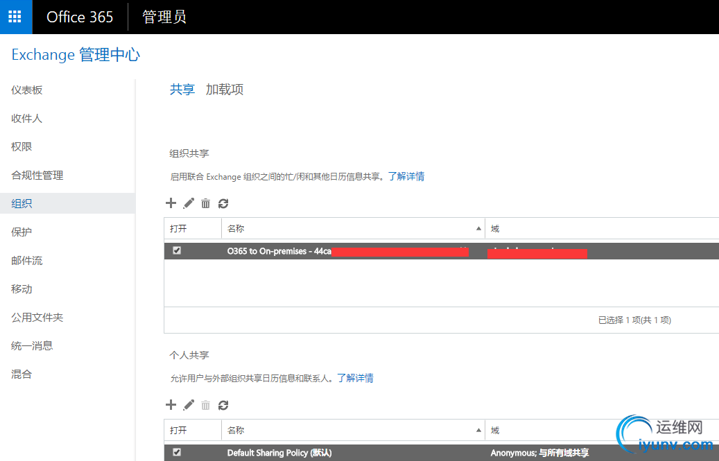Open 仪表板 in the sidebar
The height and width of the screenshot is (461, 719).
27,90
